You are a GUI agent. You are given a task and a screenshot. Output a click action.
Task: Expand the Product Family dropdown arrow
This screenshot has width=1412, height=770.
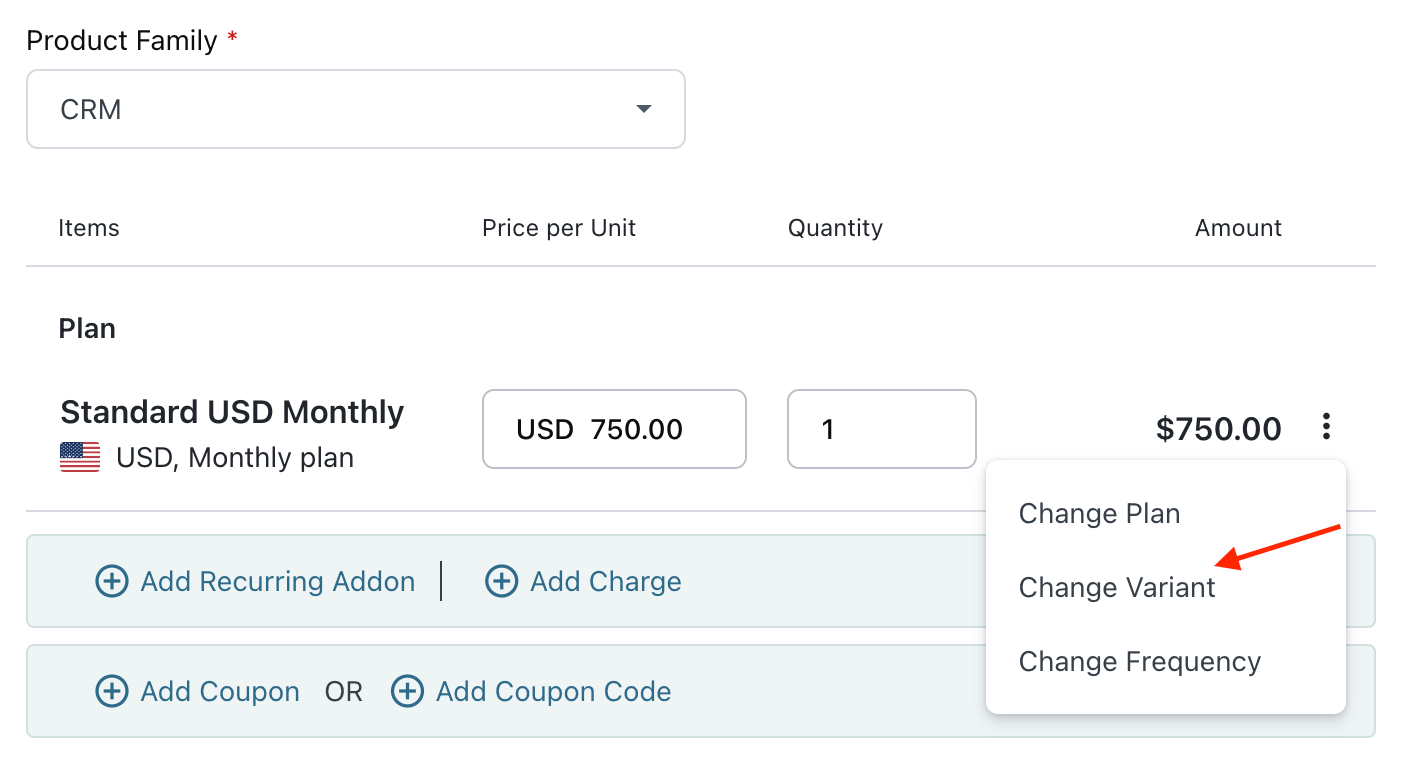point(644,109)
